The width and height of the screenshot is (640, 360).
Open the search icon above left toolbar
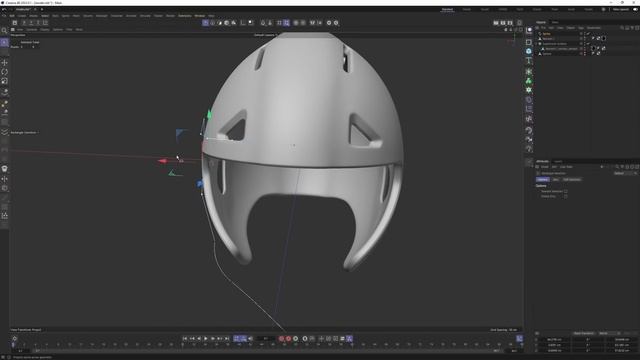pos(4,31)
